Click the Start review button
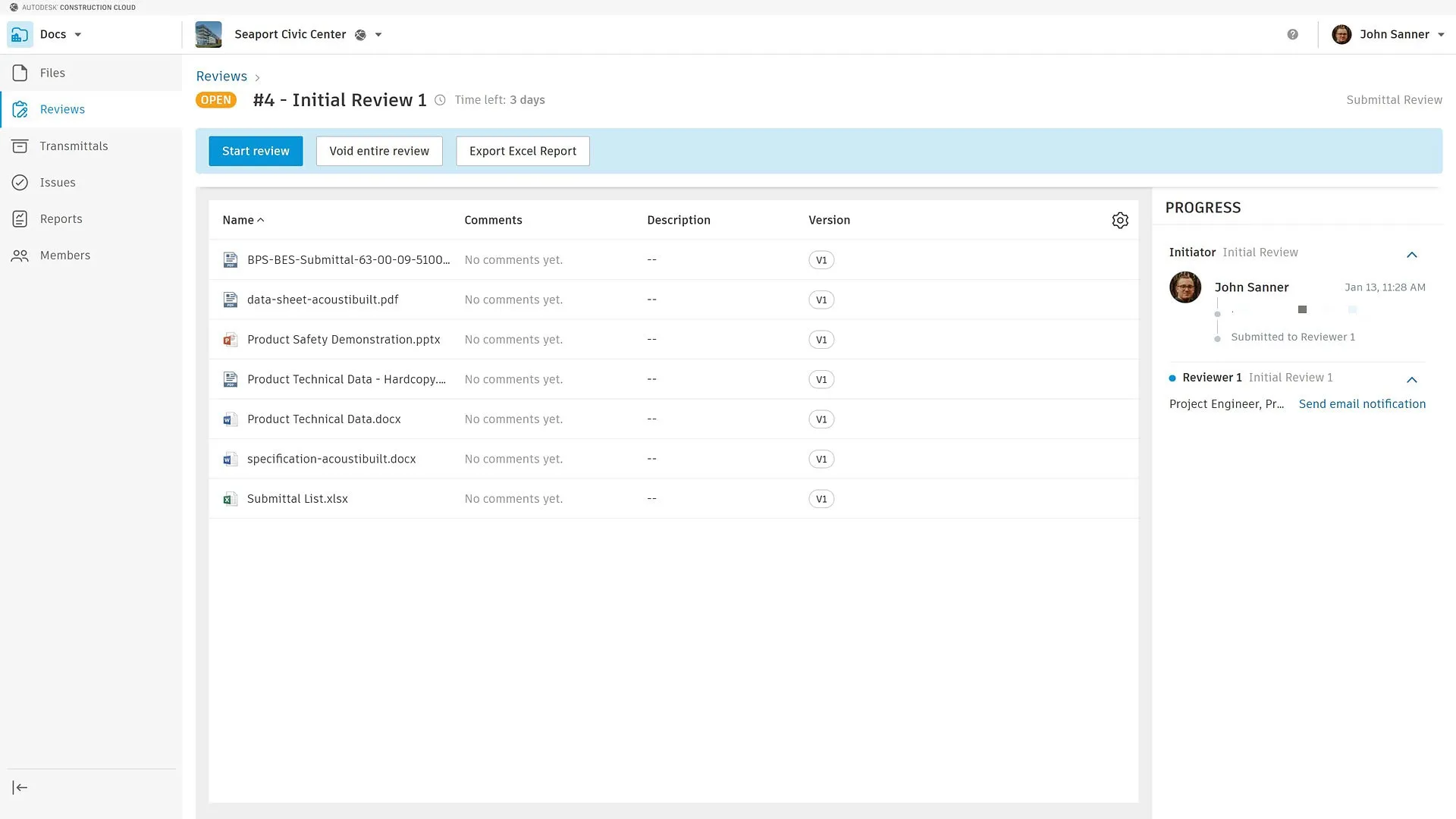The width and height of the screenshot is (1456, 819). pyautogui.click(x=256, y=151)
